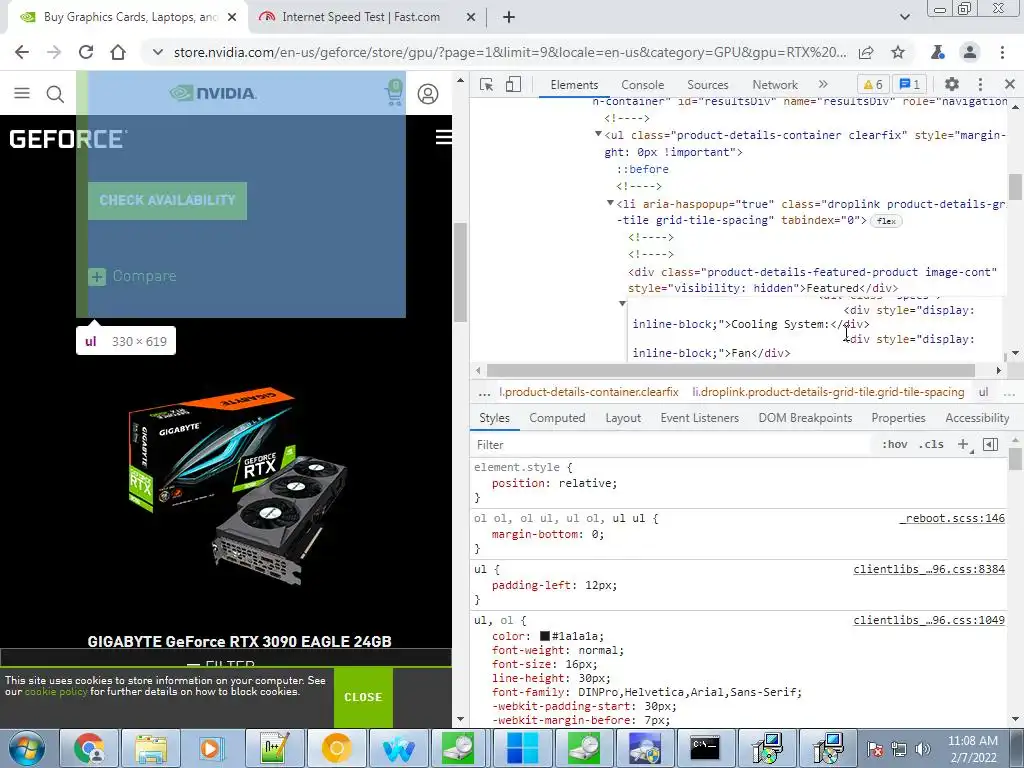1024x768 pixels.
Task: Toggle the :hov element state button
Action: coord(894,444)
